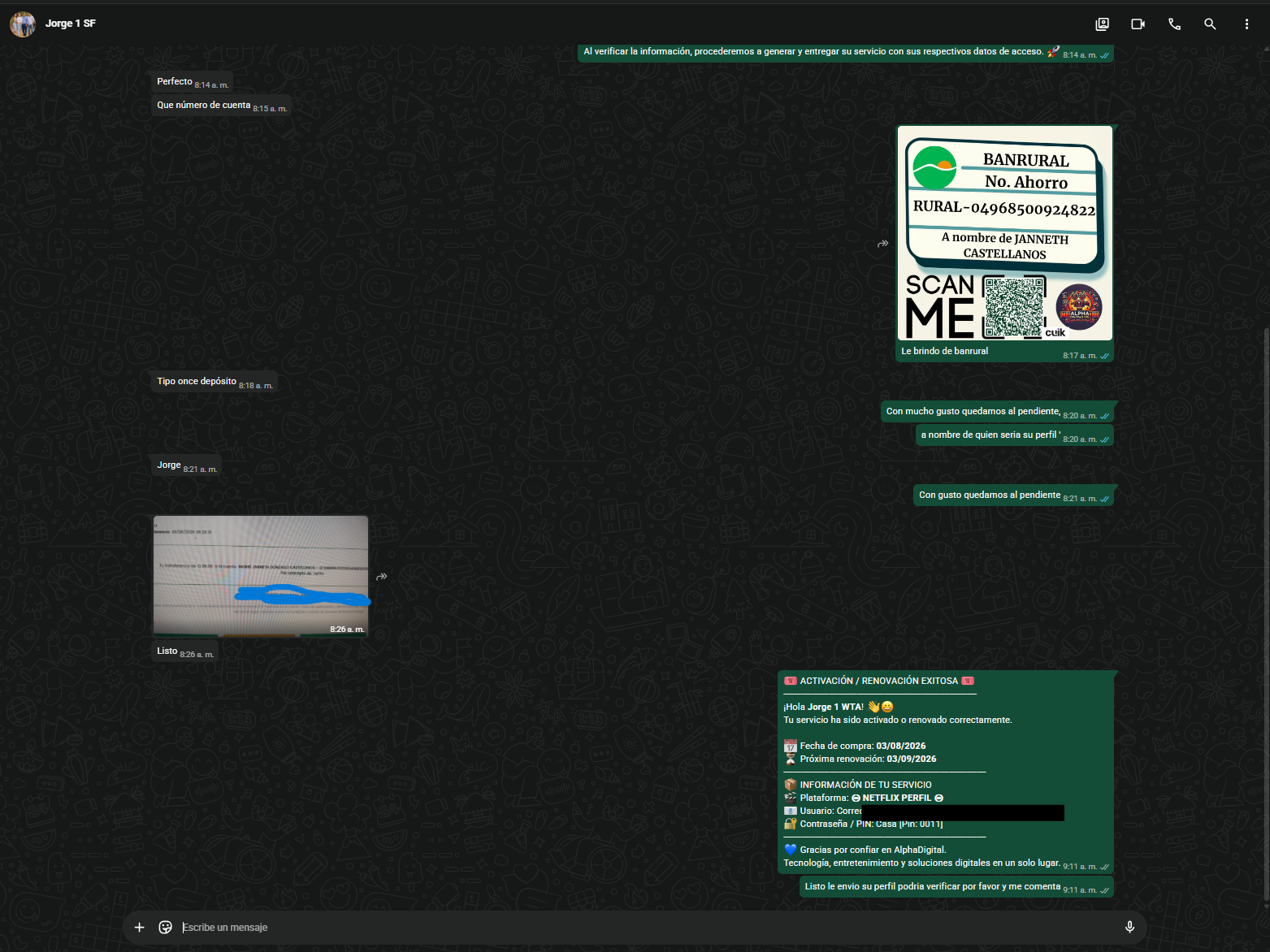Viewport: 1270px width, 952px height.
Task: Open the emoji picker
Action: [166, 927]
